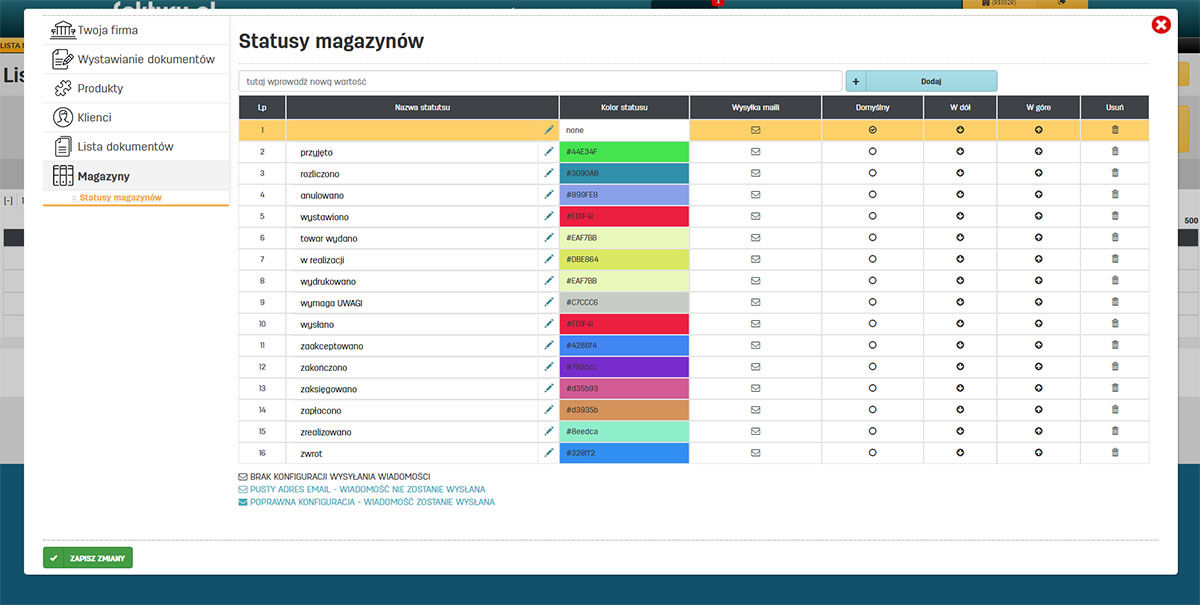Select the Magazyny warehouse icon
Viewport: 1200px width, 605px height.
pos(64,175)
